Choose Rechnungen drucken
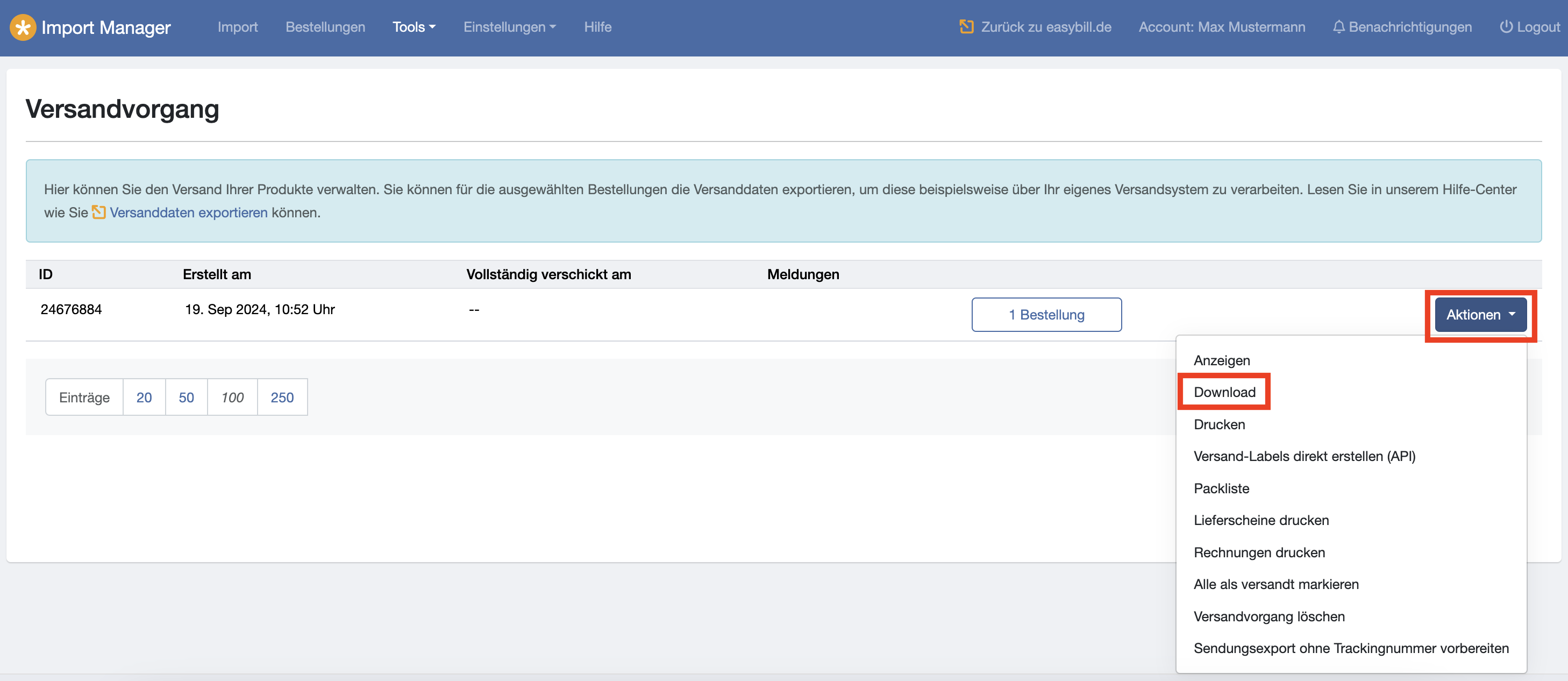Image resolution: width=1568 pixels, height=681 pixels. tap(1259, 552)
